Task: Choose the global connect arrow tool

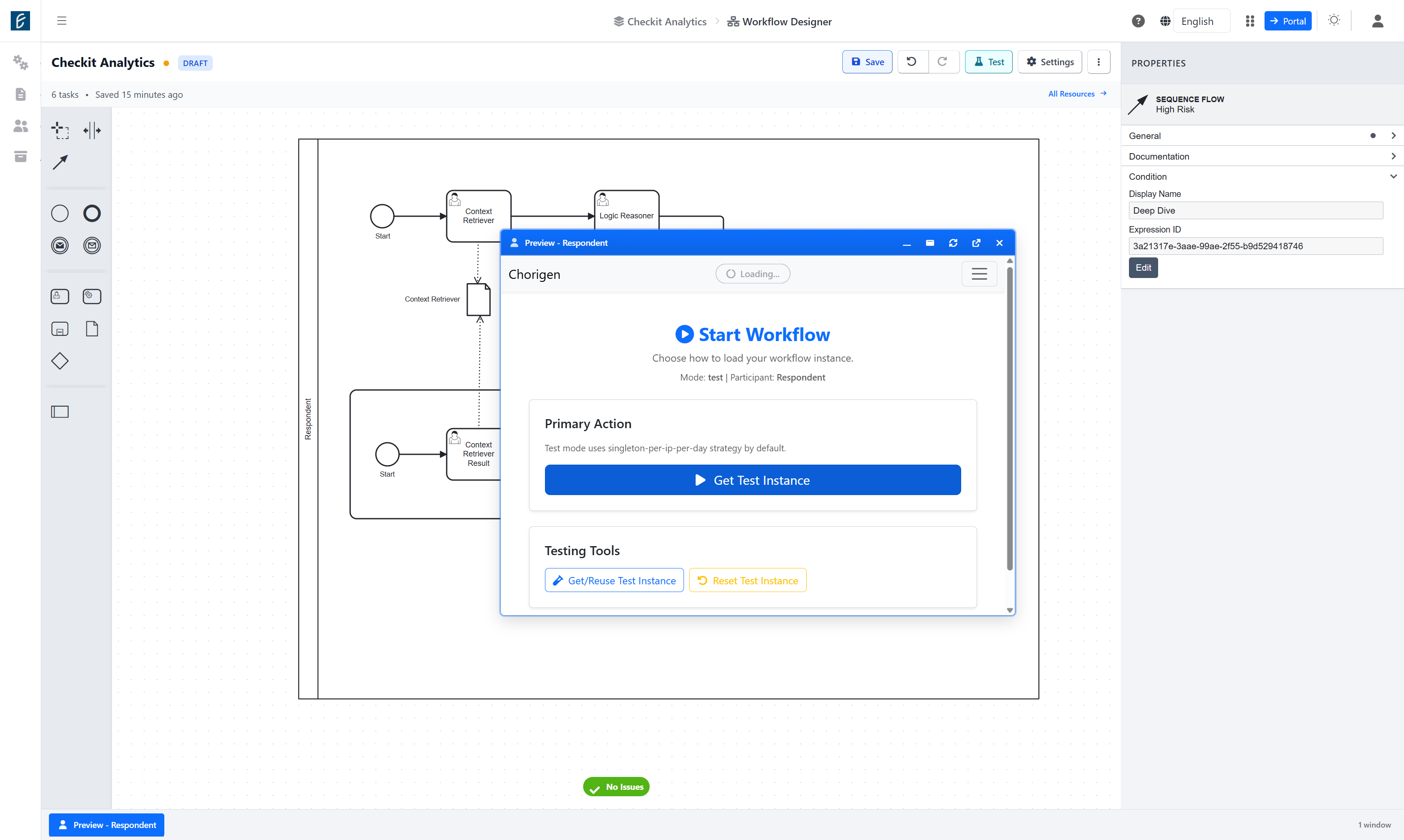Action: tap(60, 163)
